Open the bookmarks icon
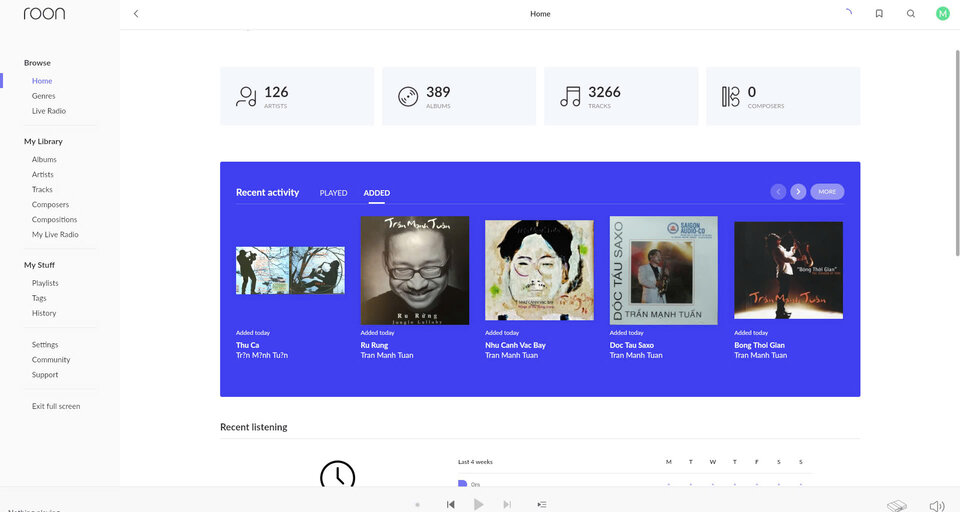The width and height of the screenshot is (960, 512). tap(879, 13)
